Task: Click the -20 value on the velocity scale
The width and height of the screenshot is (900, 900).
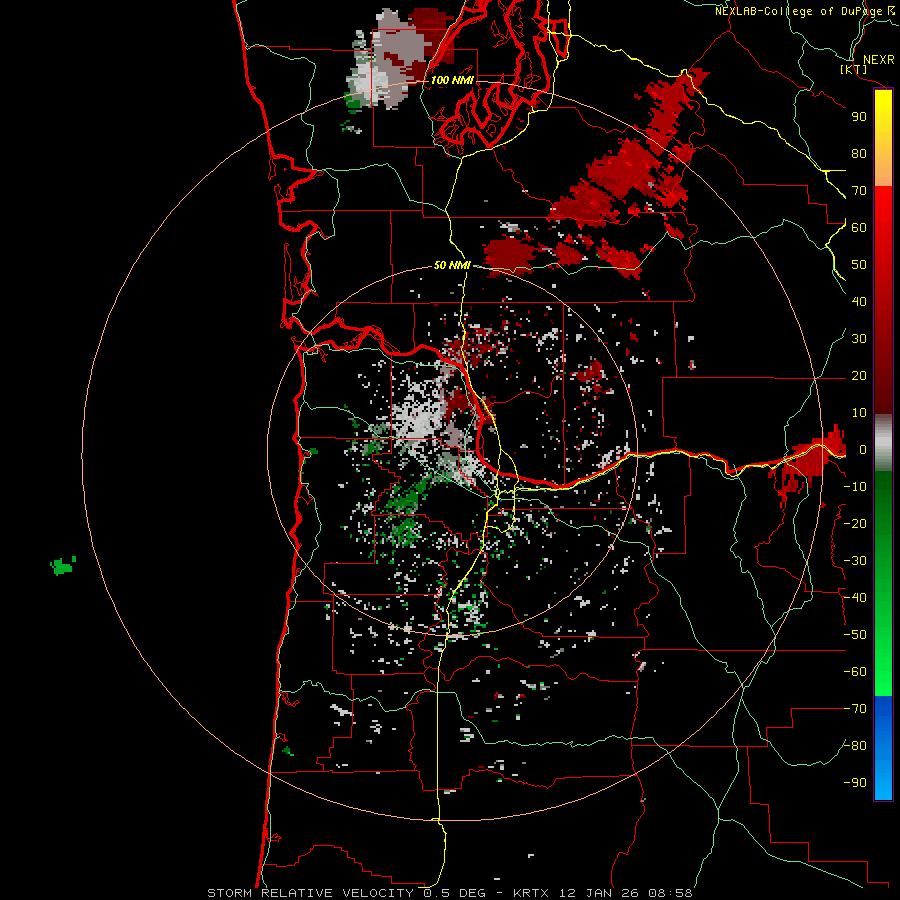Action: click(x=855, y=524)
